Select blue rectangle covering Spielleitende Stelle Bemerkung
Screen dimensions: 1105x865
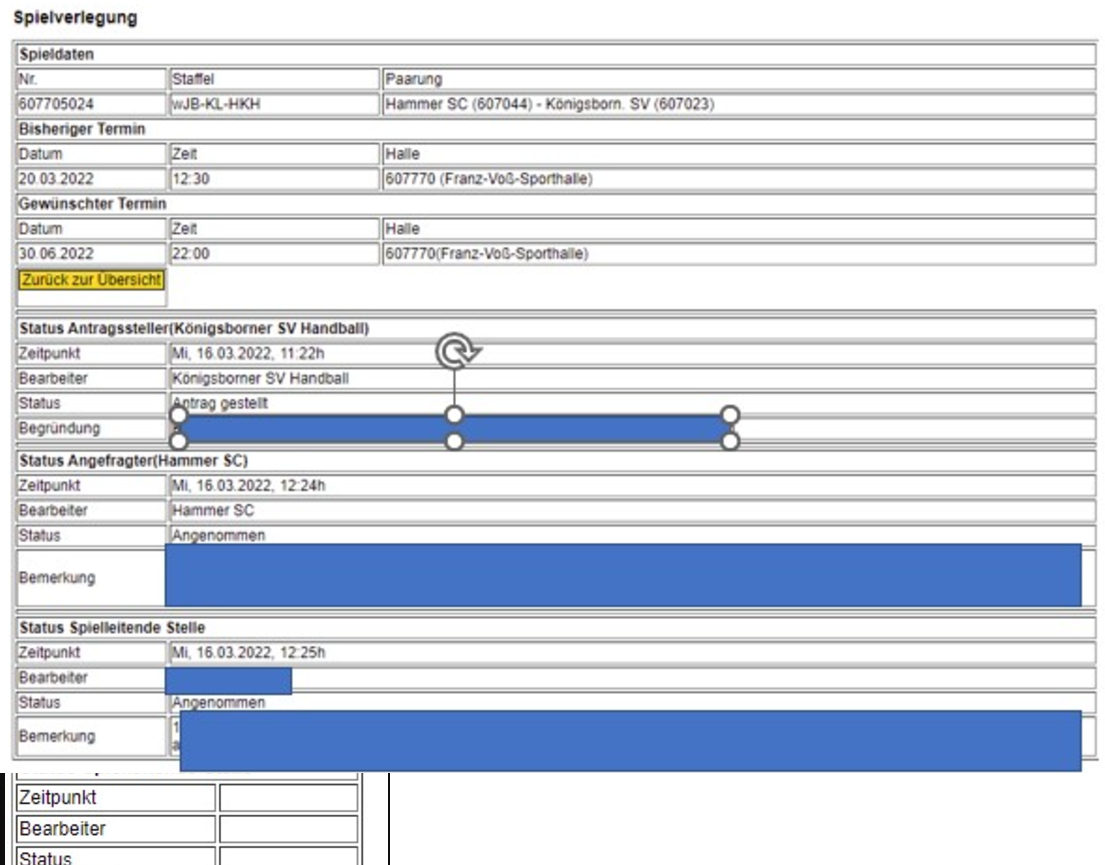click(630, 741)
